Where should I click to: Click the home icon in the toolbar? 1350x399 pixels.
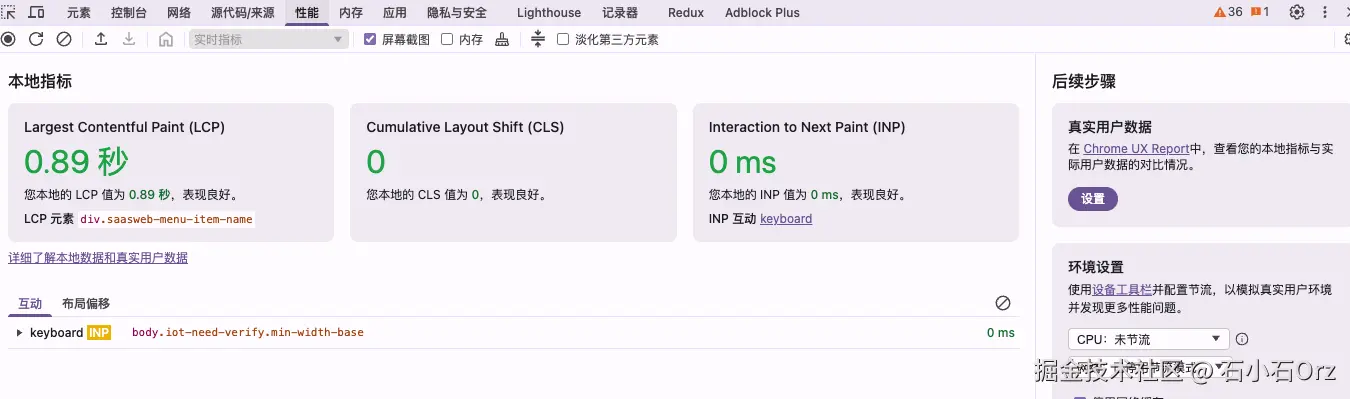[x=166, y=39]
